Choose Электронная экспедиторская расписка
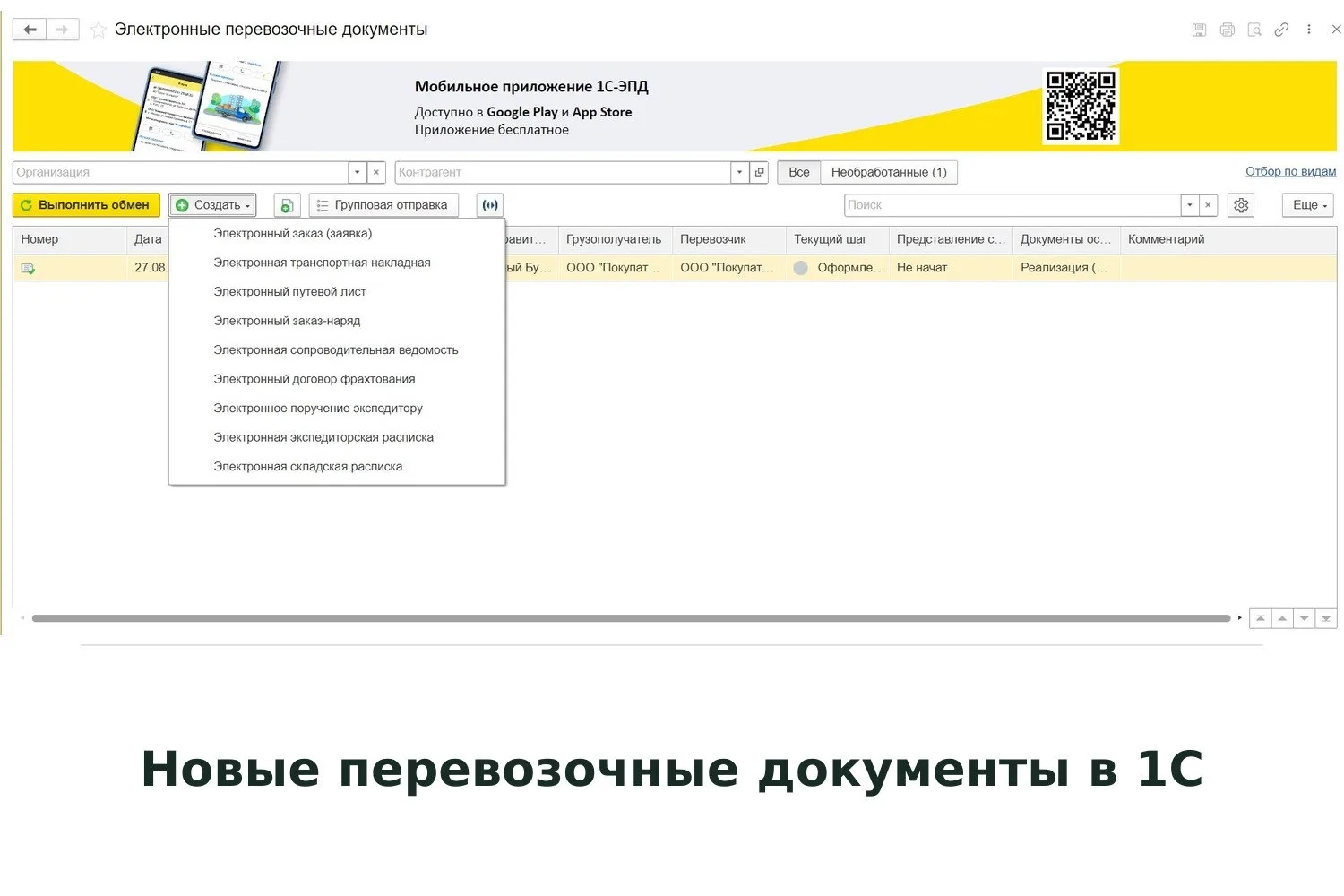 (x=337, y=437)
